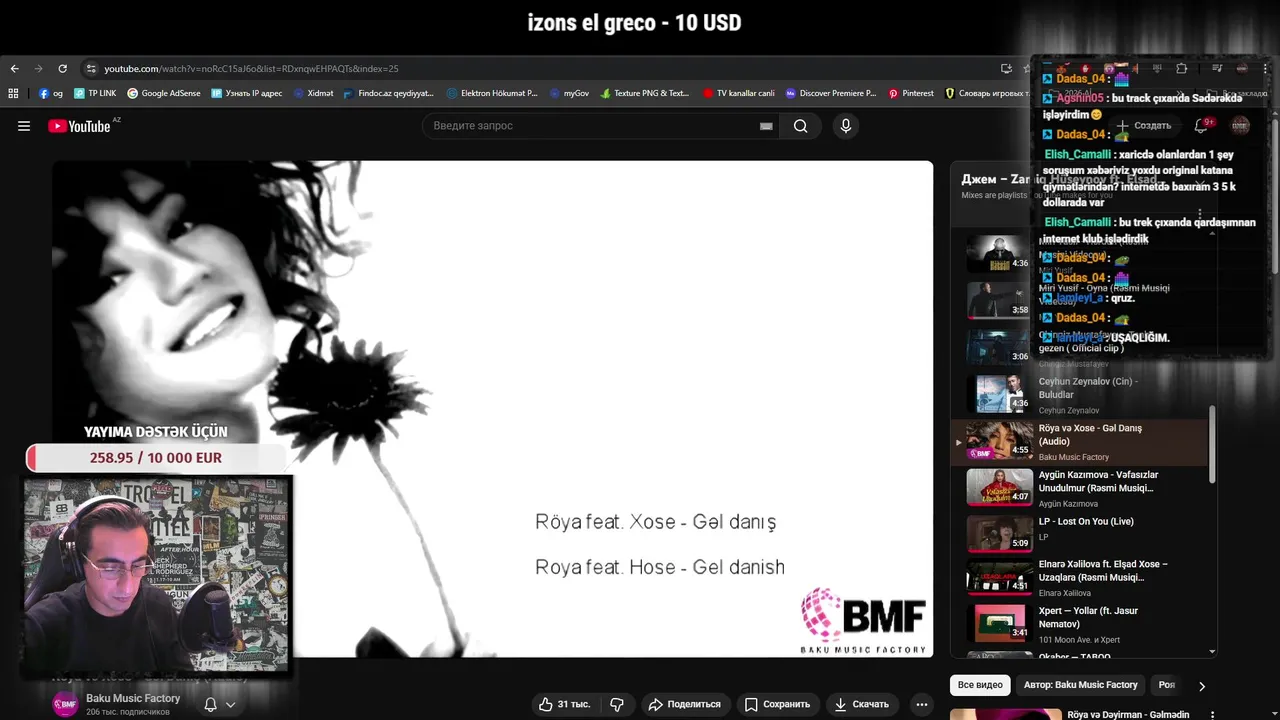This screenshot has width=1280, height=720.
Task: Click the Скачать download button
Action: [862, 704]
